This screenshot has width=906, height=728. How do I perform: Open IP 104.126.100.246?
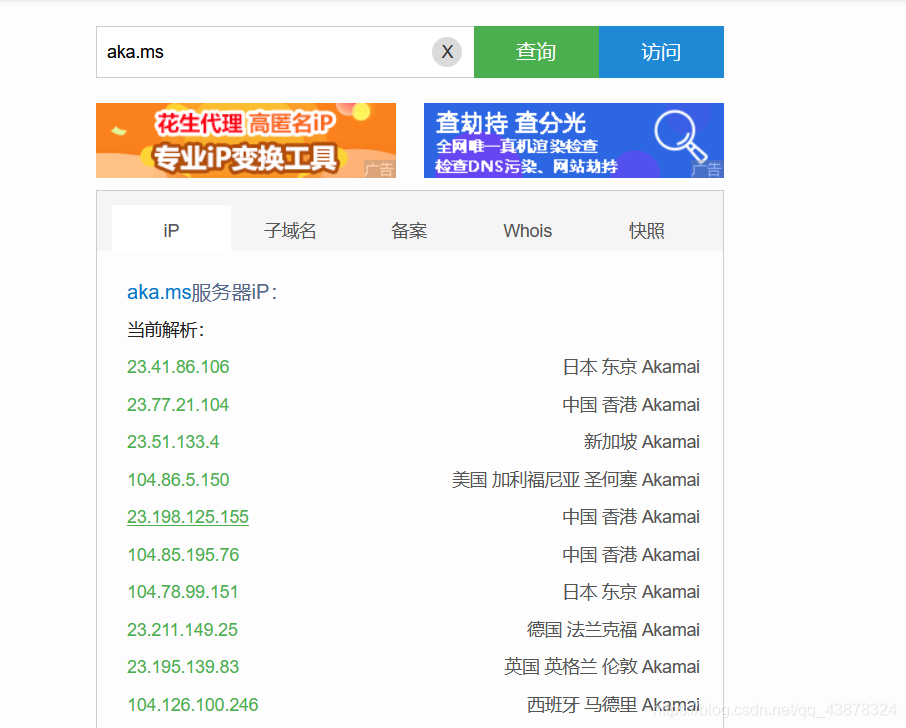click(x=192, y=704)
